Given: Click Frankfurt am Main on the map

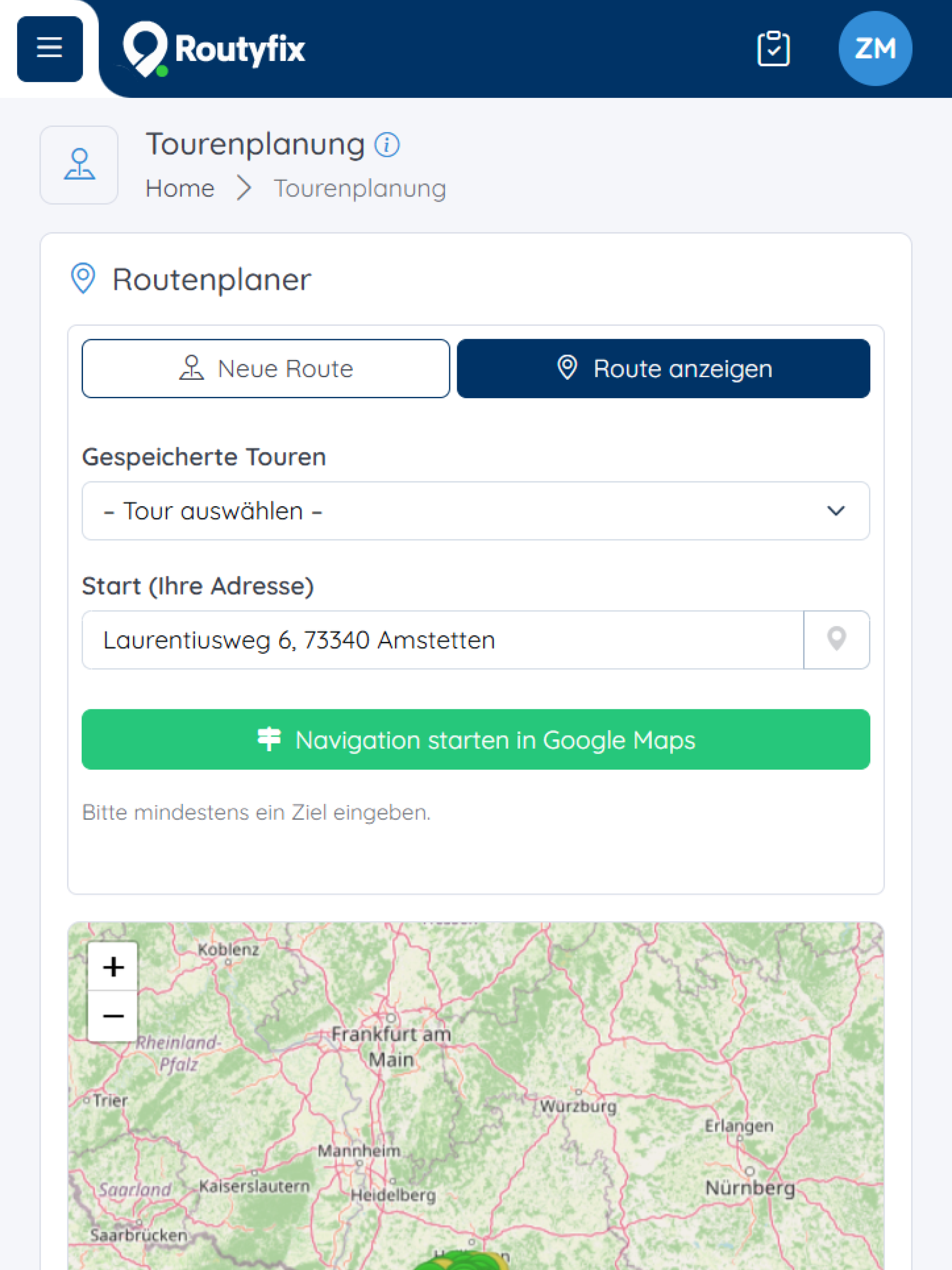Looking at the screenshot, I should click(391, 1047).
